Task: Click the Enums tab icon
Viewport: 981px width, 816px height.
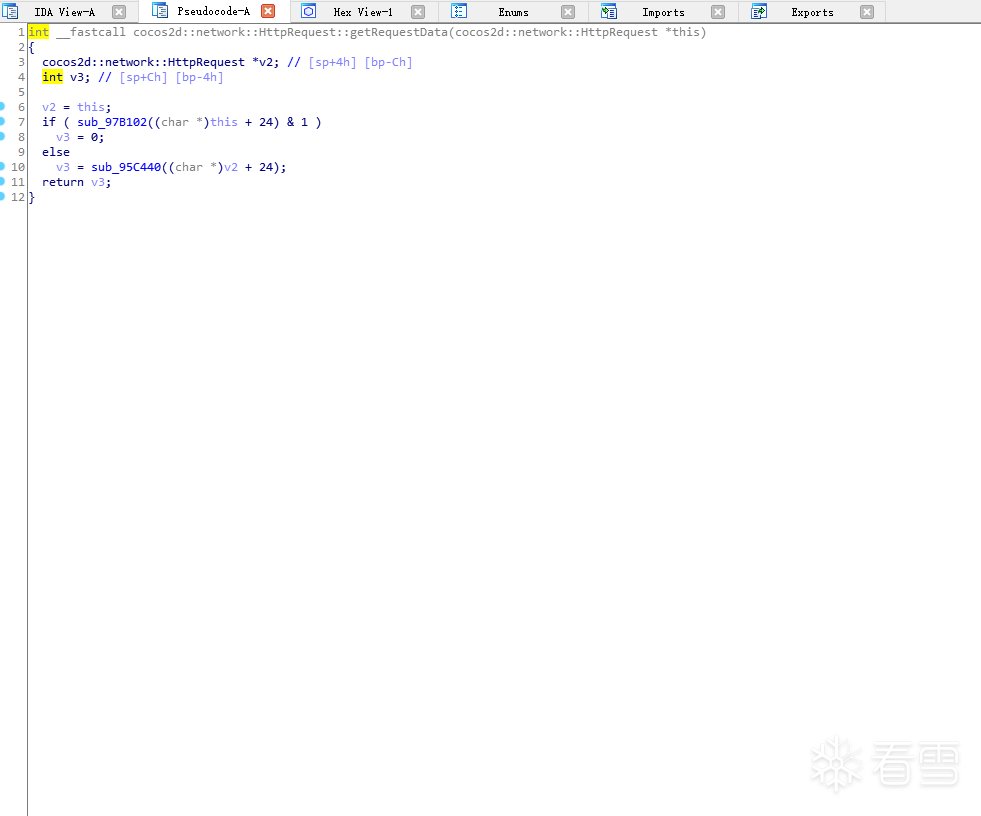Action: (x=459, y=11)
